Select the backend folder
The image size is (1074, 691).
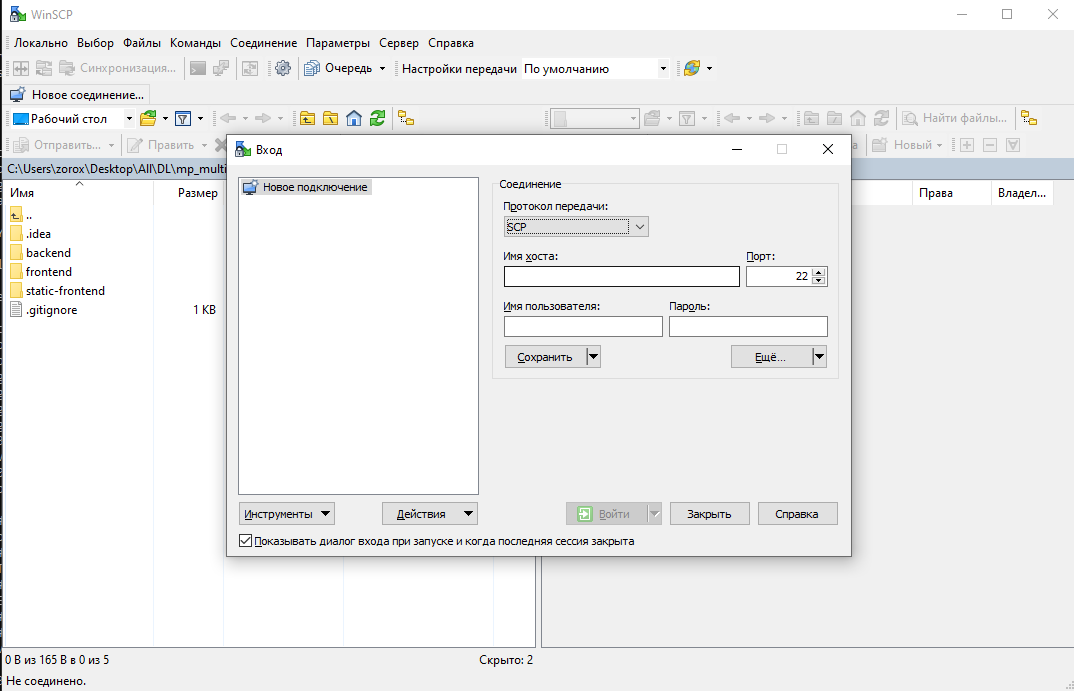point(48,253)
